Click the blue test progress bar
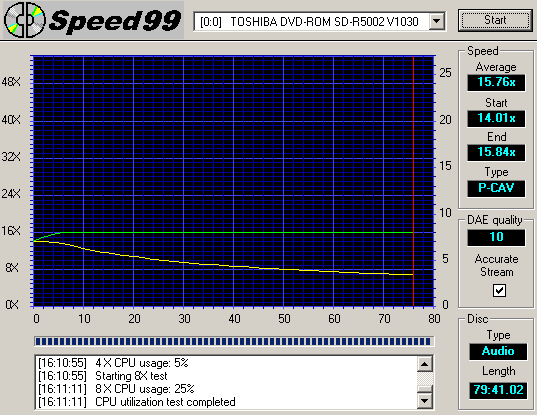The width and height of the screenshot is (537, 415). (234, 341)
